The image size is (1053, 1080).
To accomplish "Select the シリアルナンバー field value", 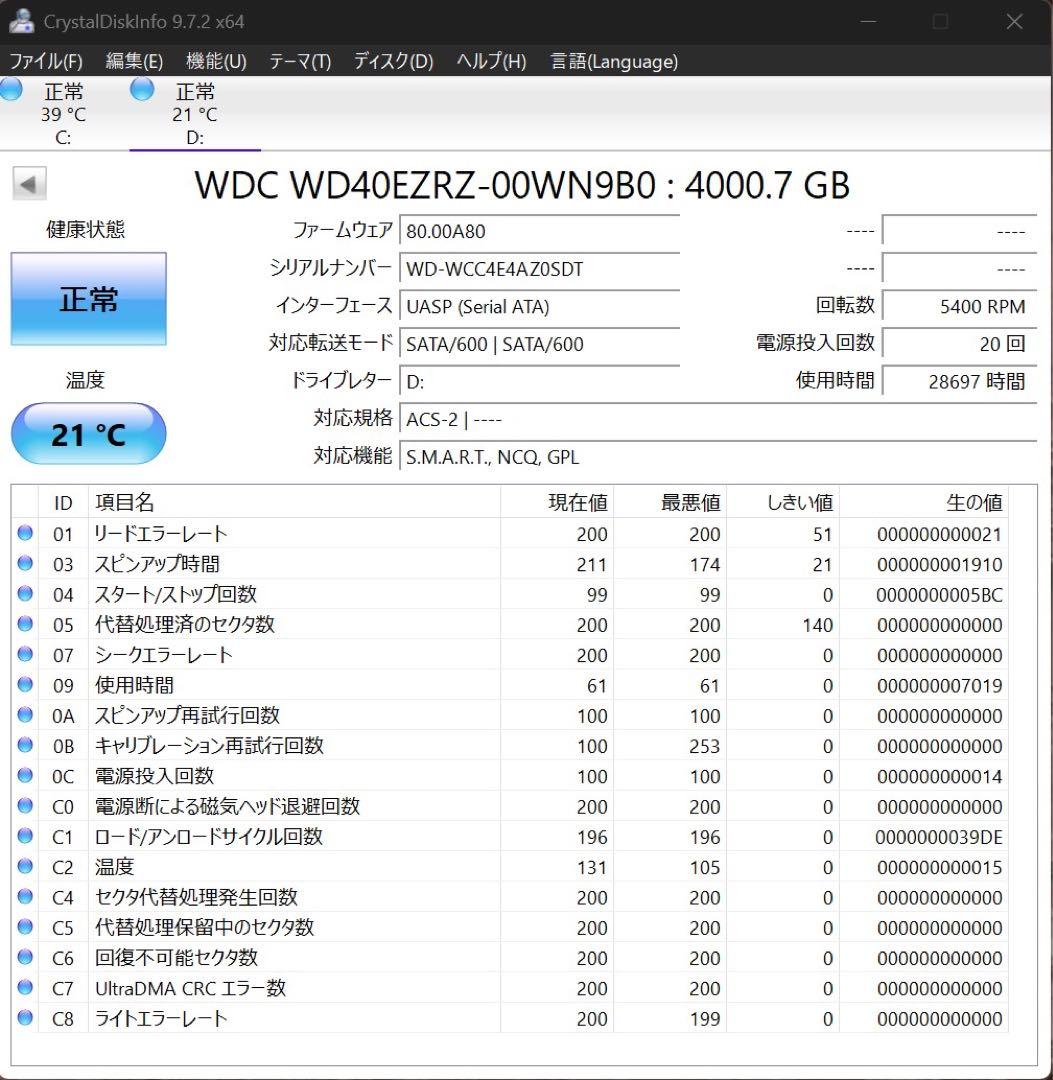I will click(x=540, y=269).
